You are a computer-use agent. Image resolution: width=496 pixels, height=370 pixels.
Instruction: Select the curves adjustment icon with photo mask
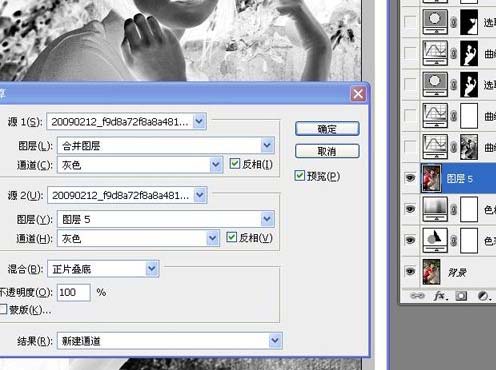coord(435,147)
